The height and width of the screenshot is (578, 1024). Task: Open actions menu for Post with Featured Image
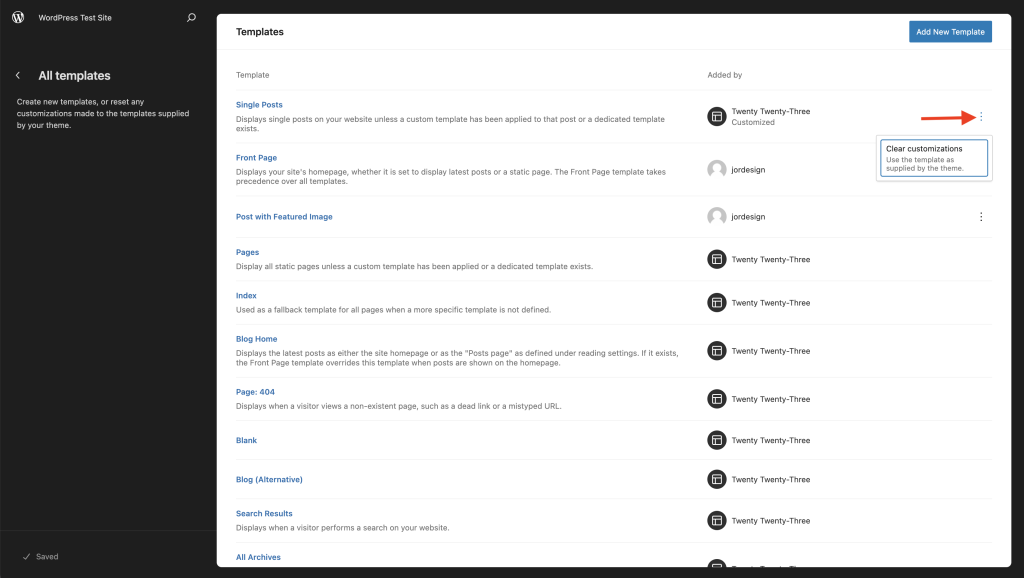click(x=981, y=217)
